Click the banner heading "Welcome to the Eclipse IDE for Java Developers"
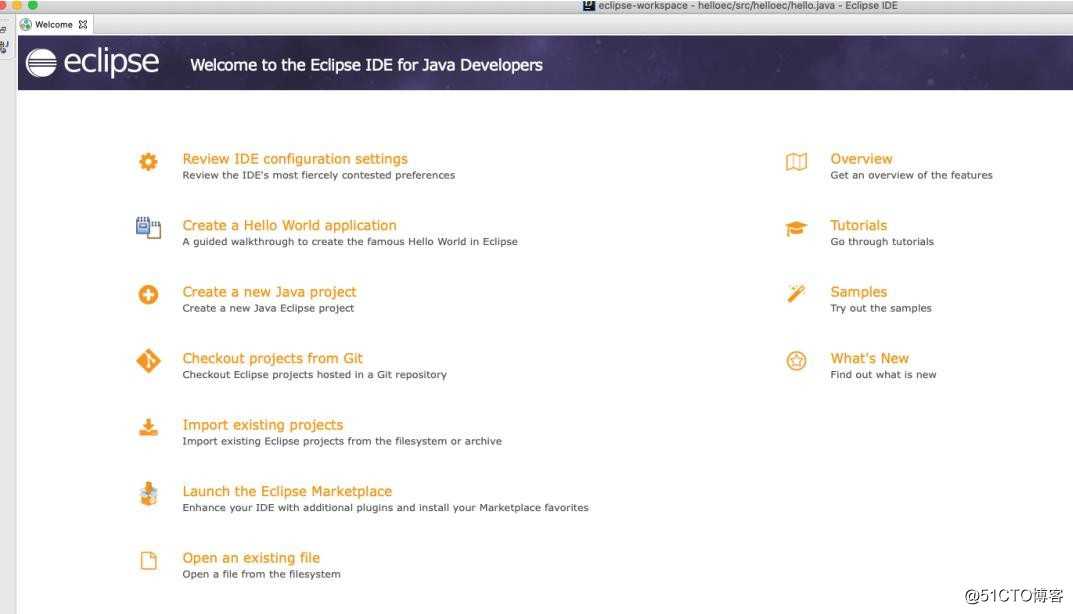 pos(366,65)
